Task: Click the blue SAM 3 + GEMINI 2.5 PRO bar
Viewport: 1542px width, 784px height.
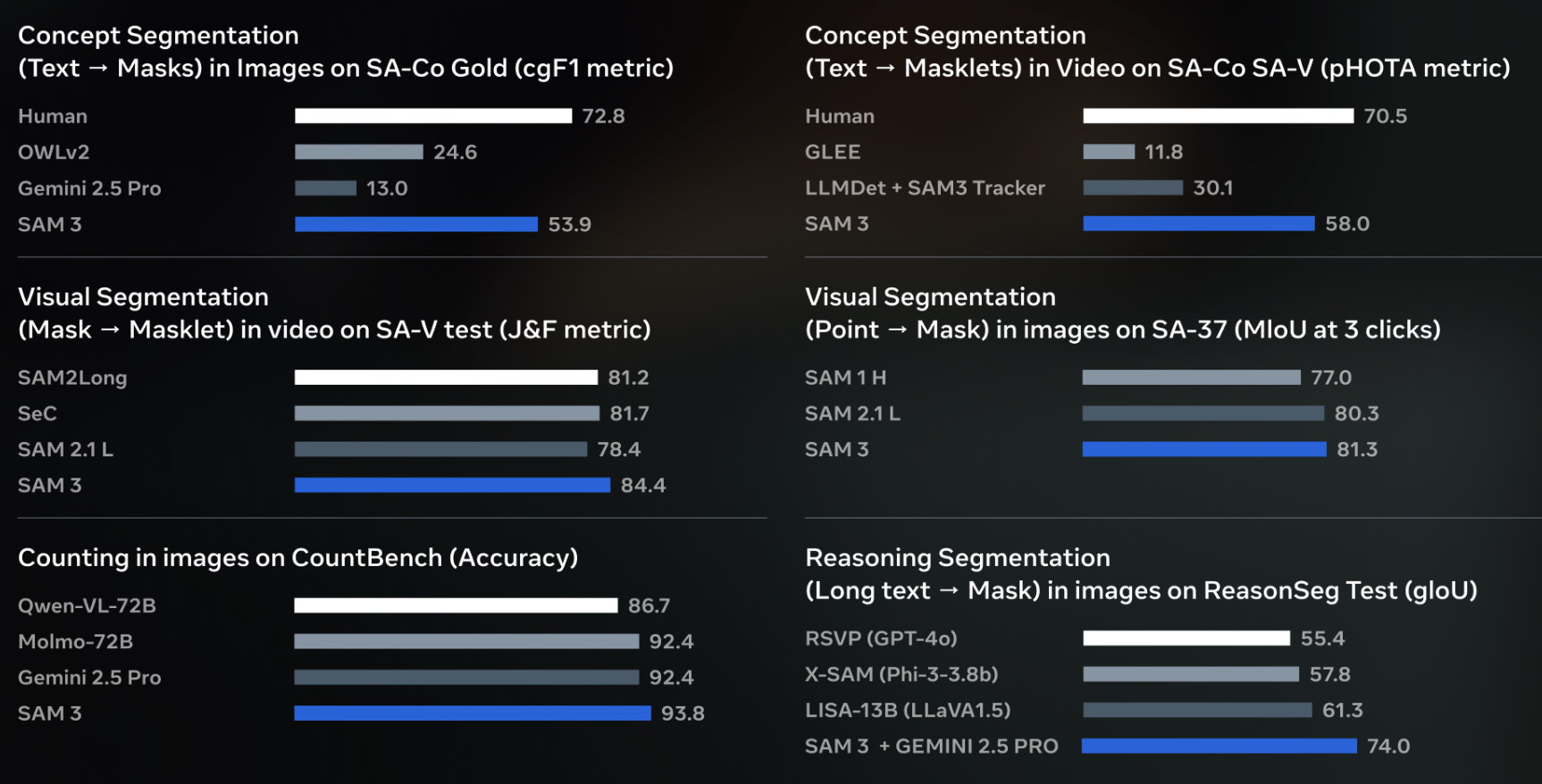Action: 1219,746
